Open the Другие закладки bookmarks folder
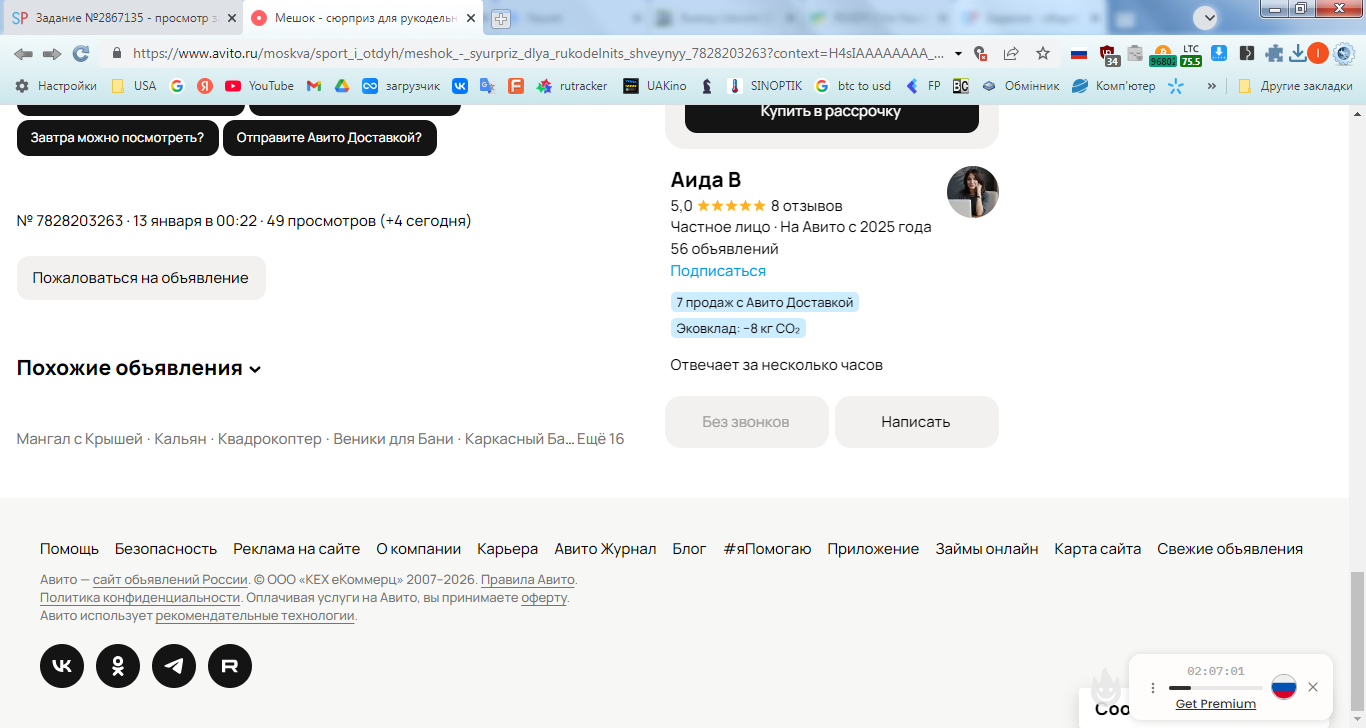 click(x=1295, y=86)
